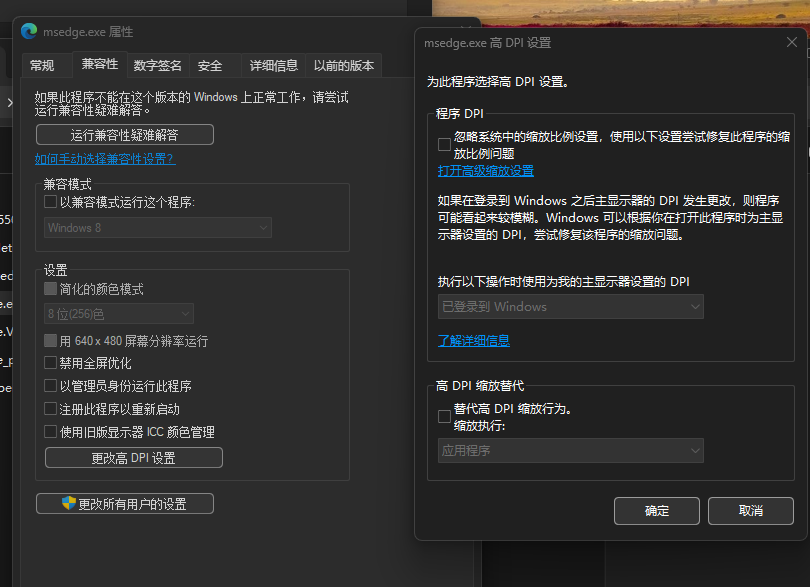This screenshot has width=810, height=587.
Task: Open the 应用程序 scaling dropdown
Action: pos(570,451)
